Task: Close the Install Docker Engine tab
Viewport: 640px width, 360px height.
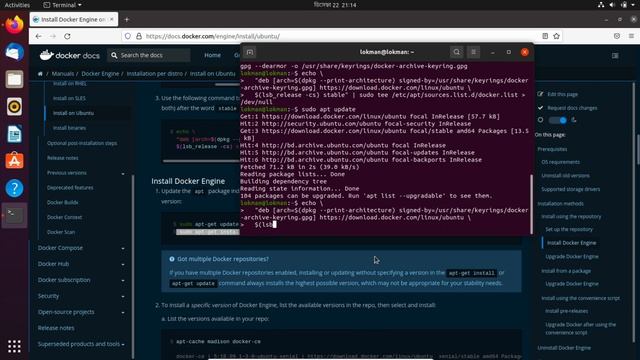Action: 111,20
